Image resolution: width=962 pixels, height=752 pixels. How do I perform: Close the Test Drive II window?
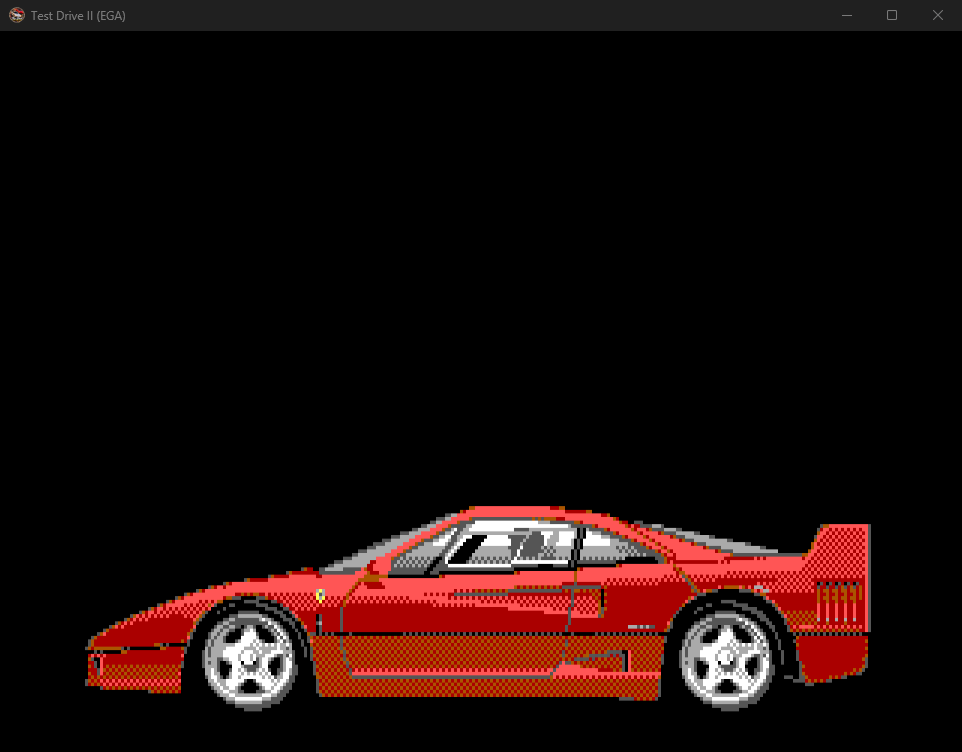coord(938,15)
